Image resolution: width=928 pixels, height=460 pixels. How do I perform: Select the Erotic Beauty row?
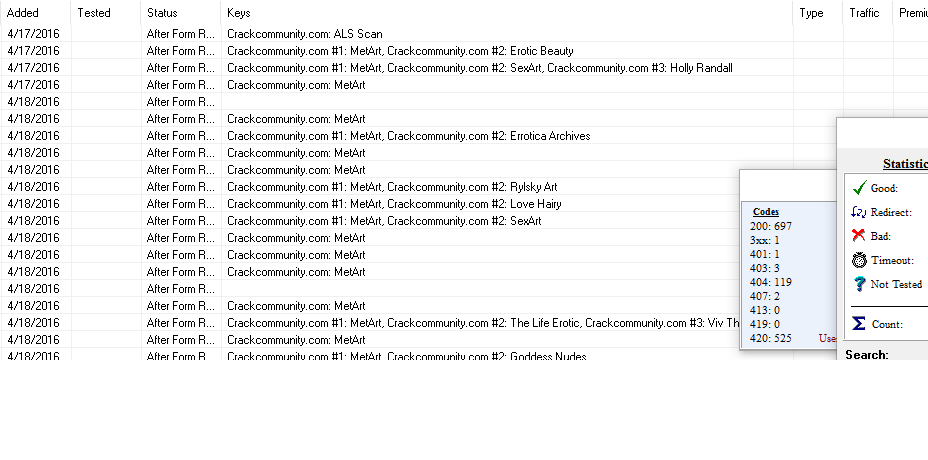(x=400, y=51)
